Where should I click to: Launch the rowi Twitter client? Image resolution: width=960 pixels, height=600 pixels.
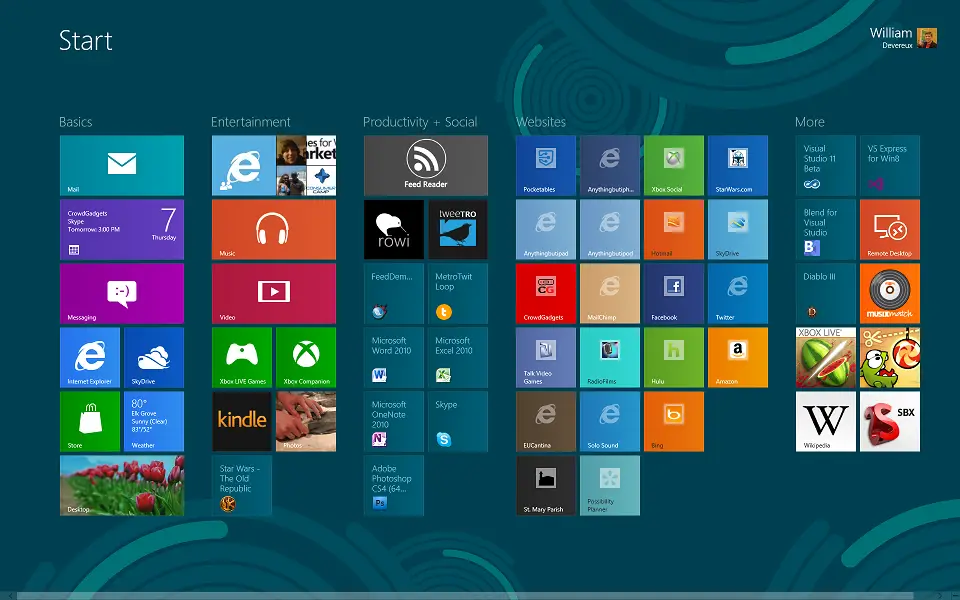(394, 230)
